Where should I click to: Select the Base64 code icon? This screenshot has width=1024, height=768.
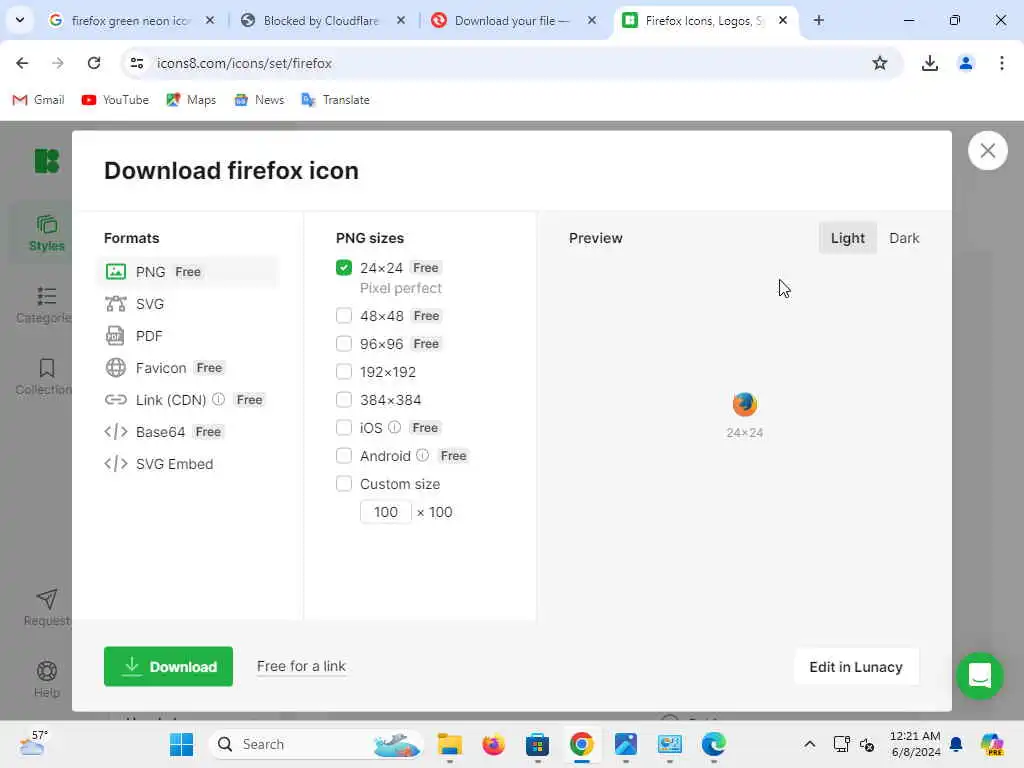pos(116,432)
